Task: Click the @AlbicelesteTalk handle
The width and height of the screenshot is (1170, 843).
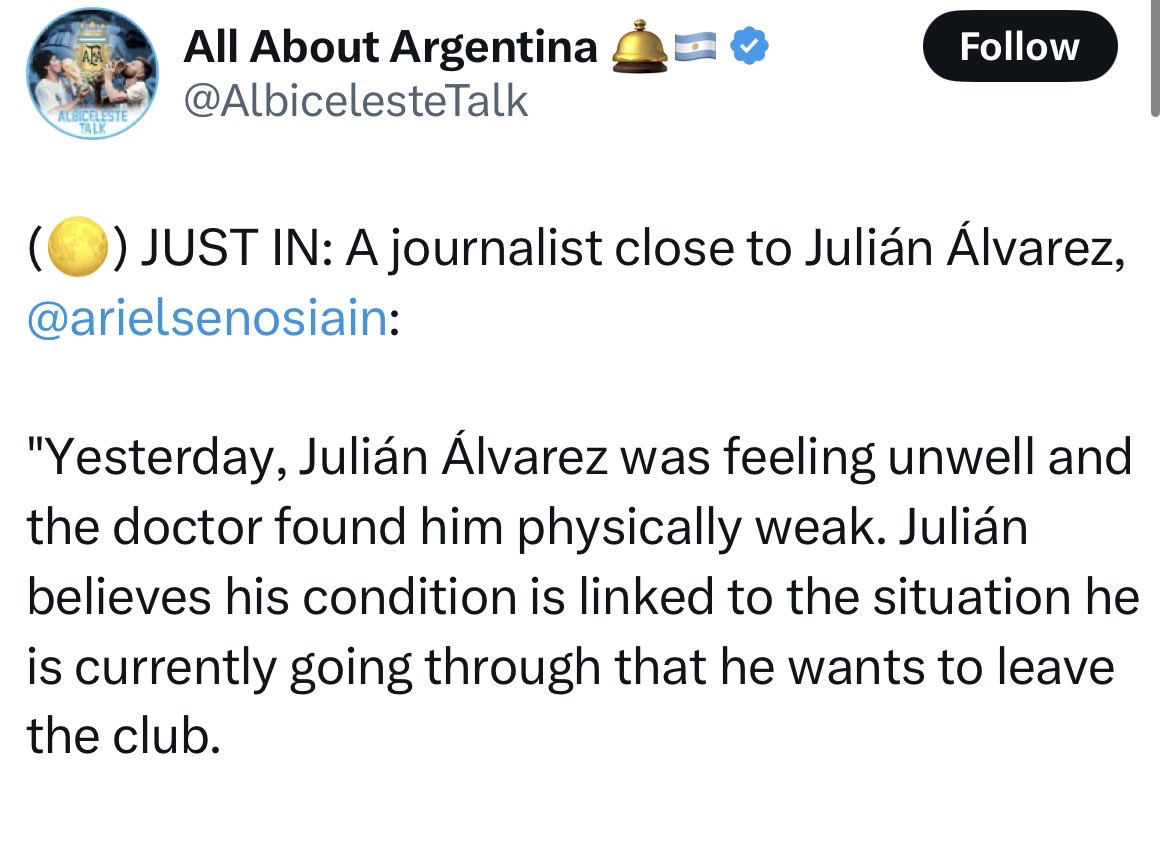Action: click(x=356, y=101)
